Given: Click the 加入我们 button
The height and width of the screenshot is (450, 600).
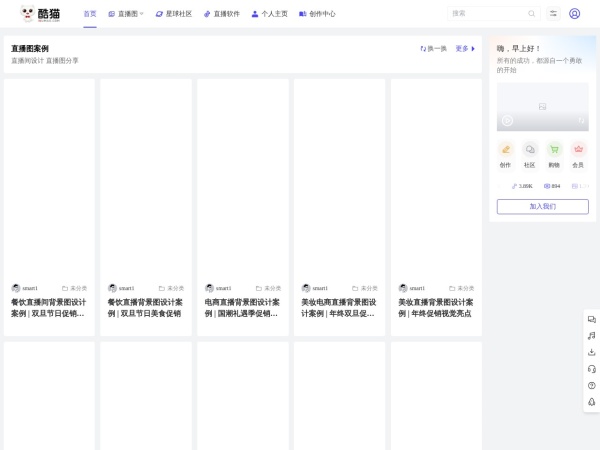Looking at the screenshot, I should tap(542, 206).
